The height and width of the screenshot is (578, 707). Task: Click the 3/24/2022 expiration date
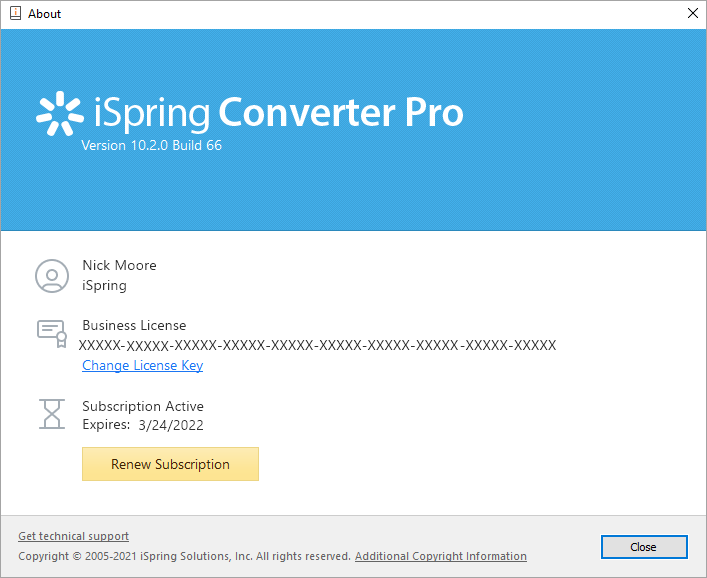click(171, 425)
